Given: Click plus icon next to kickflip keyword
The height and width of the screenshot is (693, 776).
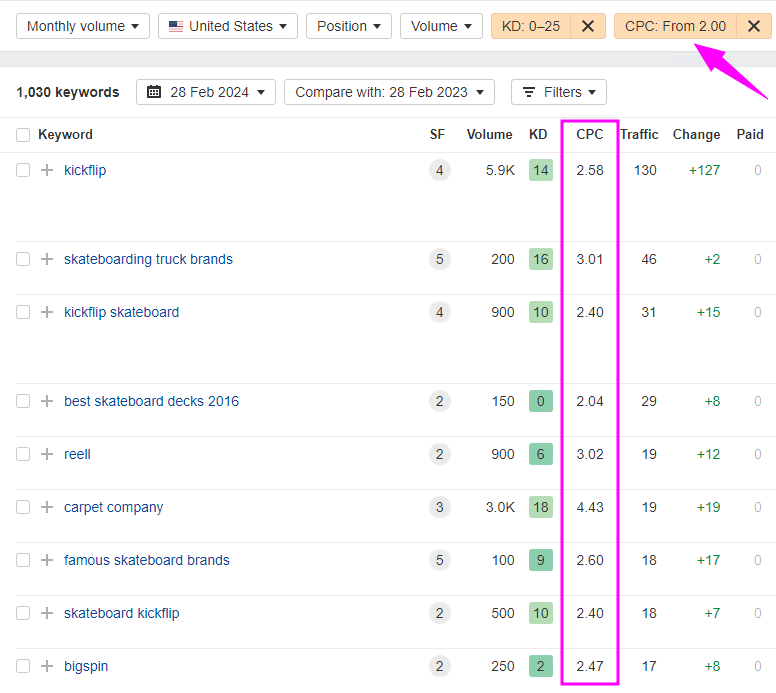Looking at the screenshot, I should click(46, 170).
